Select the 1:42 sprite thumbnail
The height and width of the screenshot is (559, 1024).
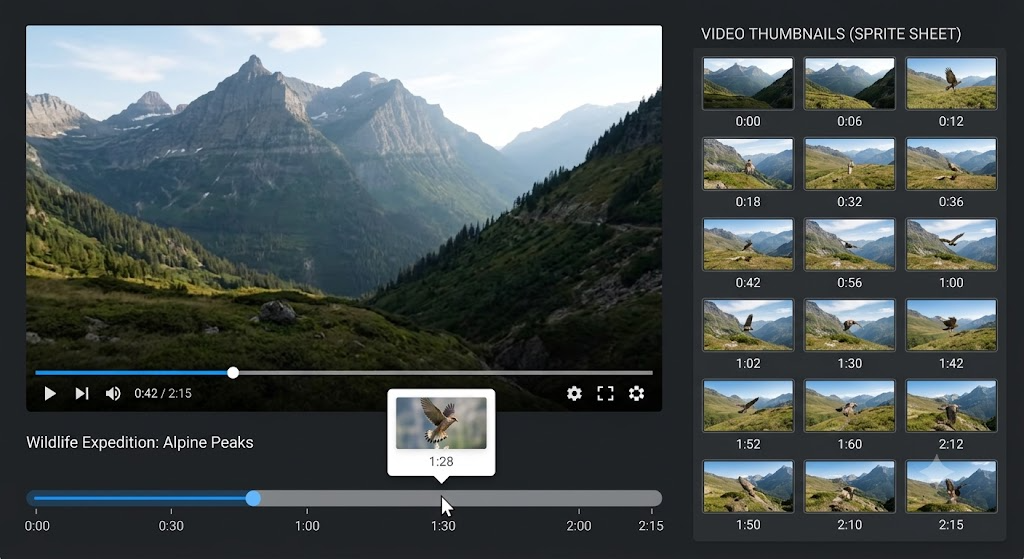coord(952,325)
